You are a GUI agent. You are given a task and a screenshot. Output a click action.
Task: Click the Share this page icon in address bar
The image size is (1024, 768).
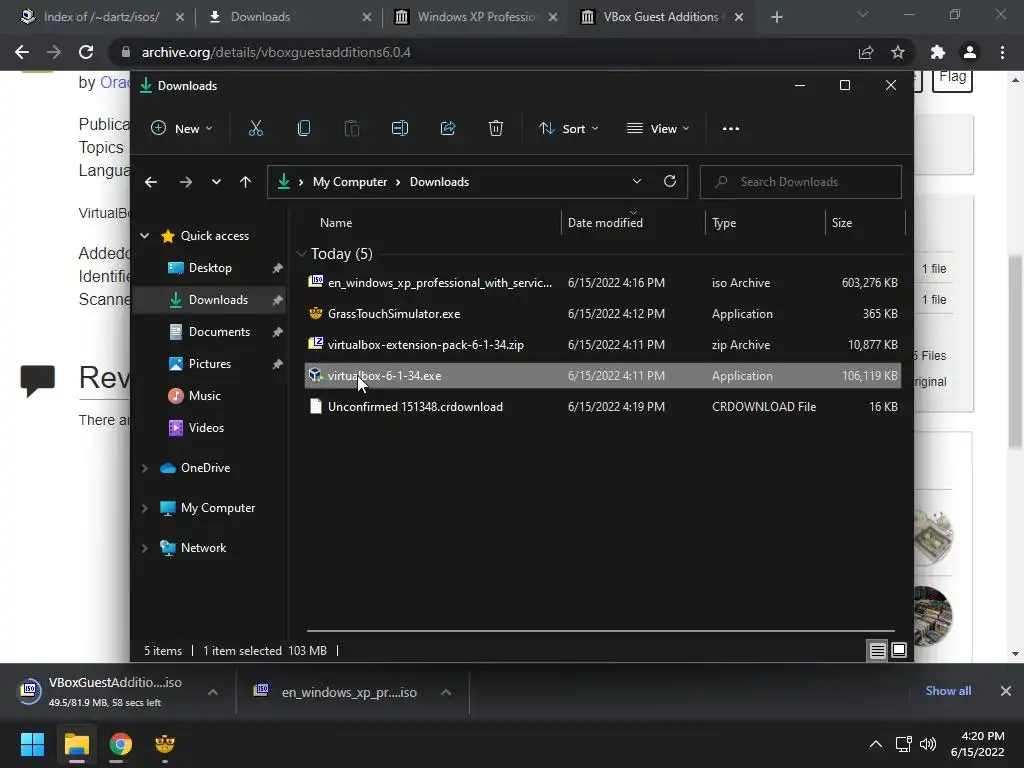(x=866, y=52)
